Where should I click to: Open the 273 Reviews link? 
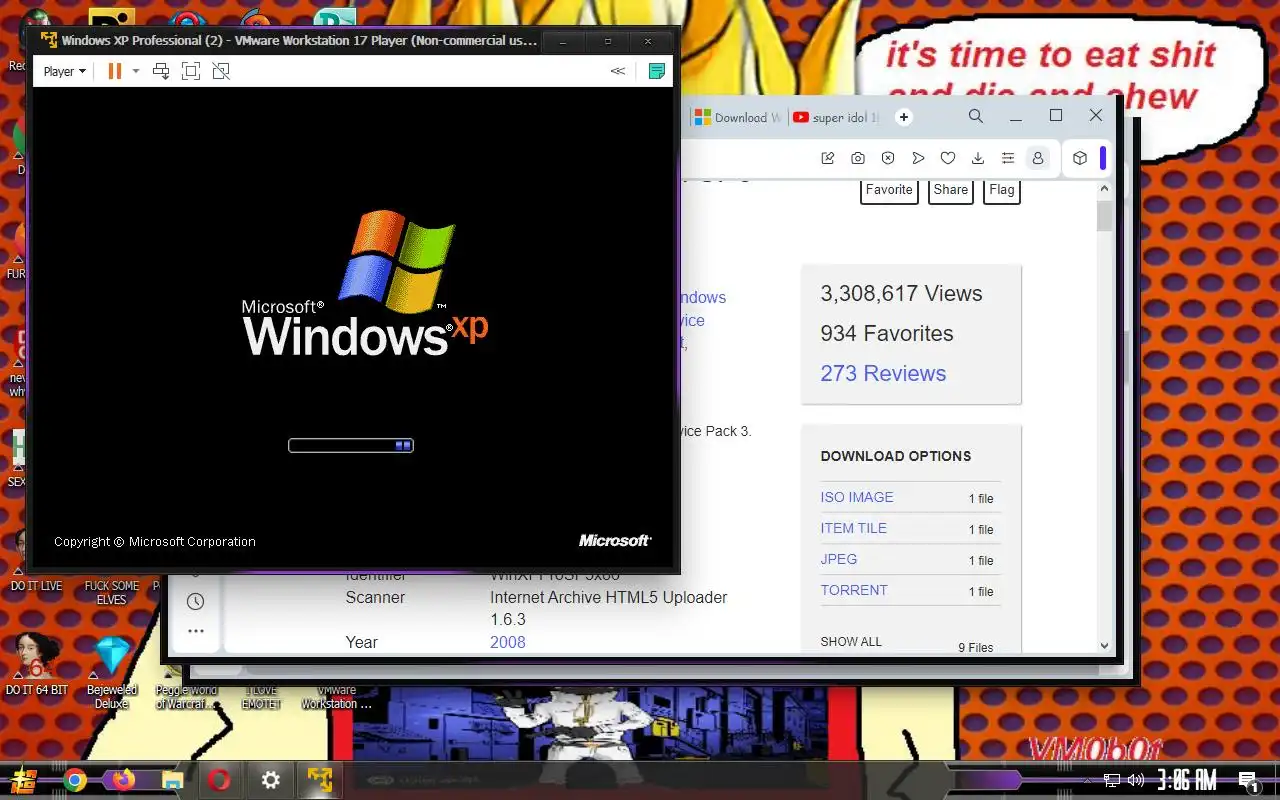coord(883,373)
